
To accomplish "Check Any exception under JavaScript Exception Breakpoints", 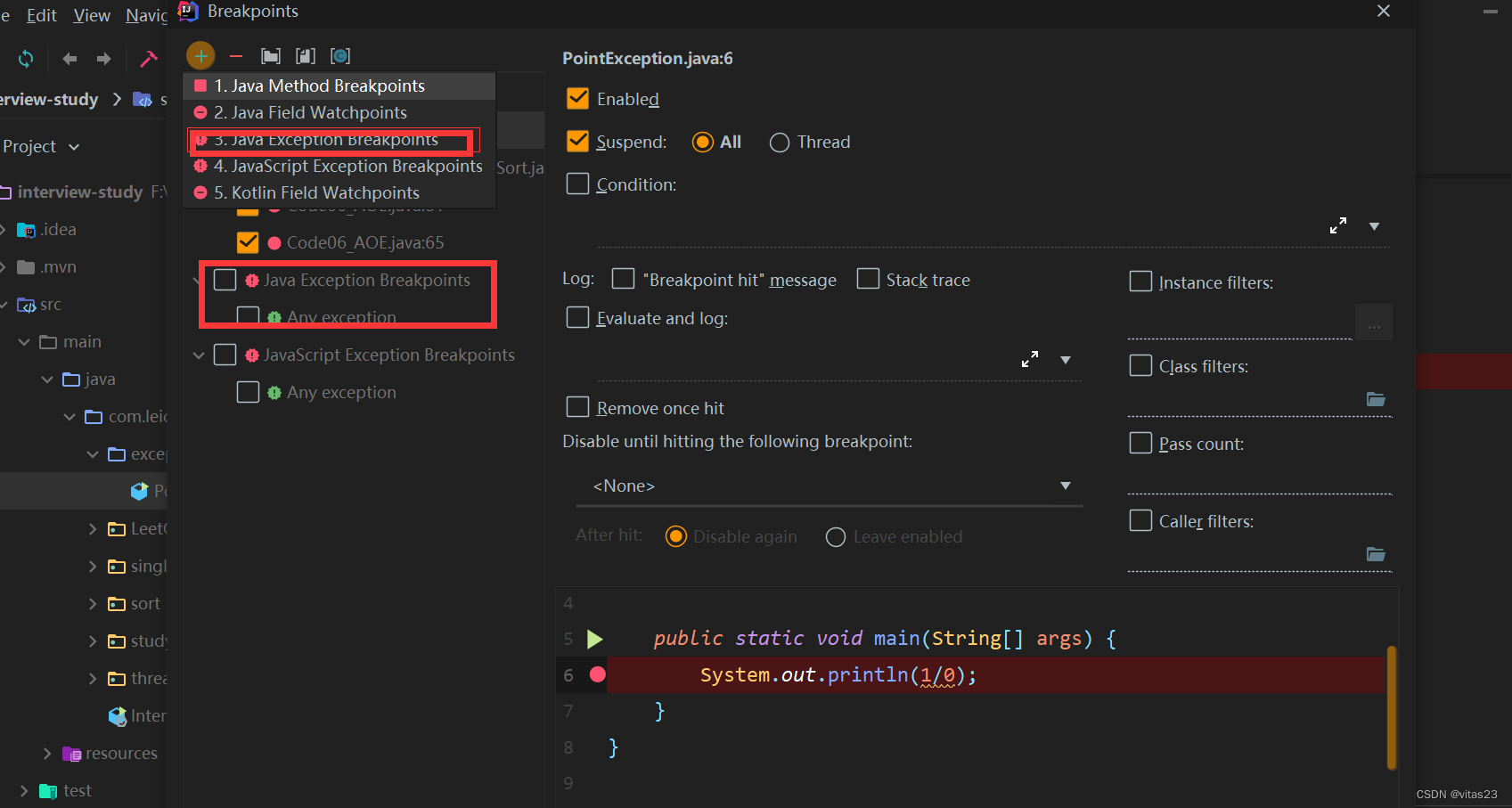I will point(248,392).
